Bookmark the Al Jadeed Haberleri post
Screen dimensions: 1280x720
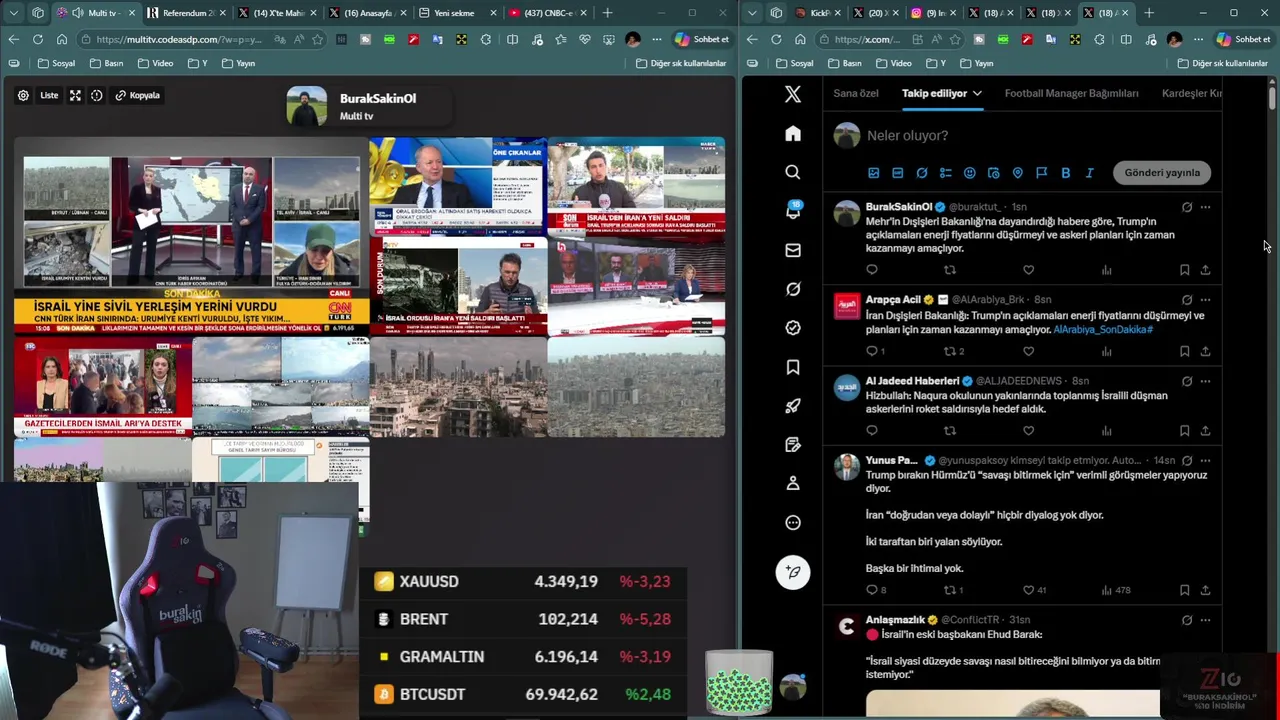coord(1184,431)
